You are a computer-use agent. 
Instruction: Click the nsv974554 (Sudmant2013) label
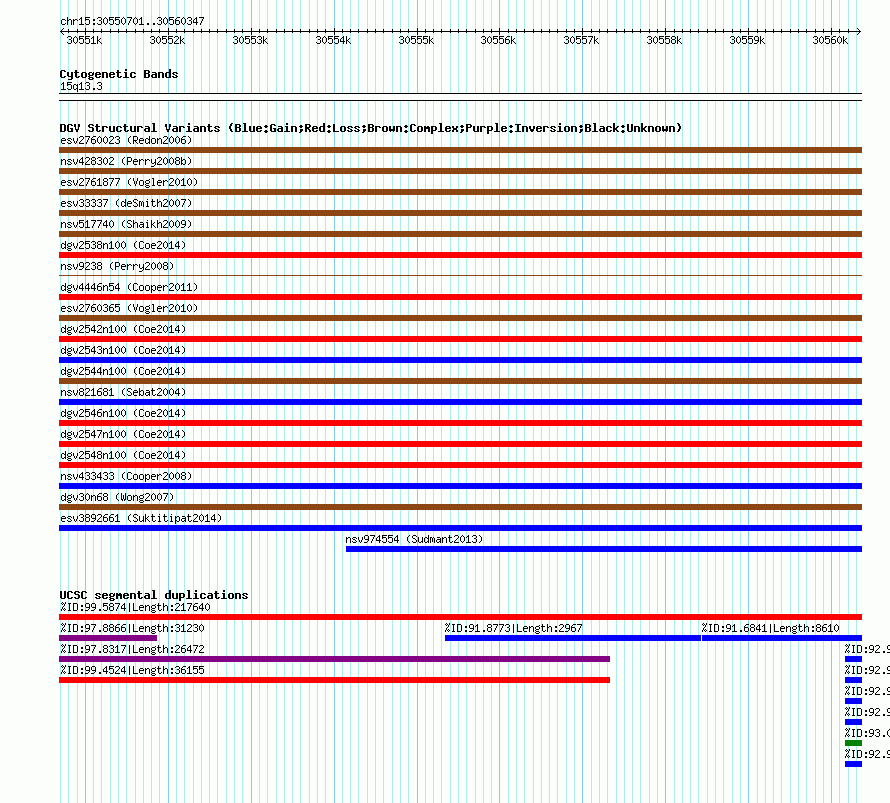point(414,539)
